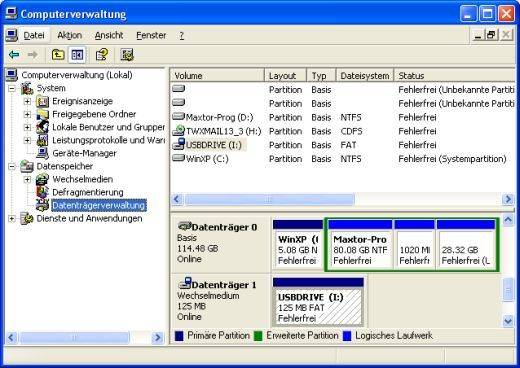Open the help toolbar icon
520x368 pixels.
pos(102,55)
